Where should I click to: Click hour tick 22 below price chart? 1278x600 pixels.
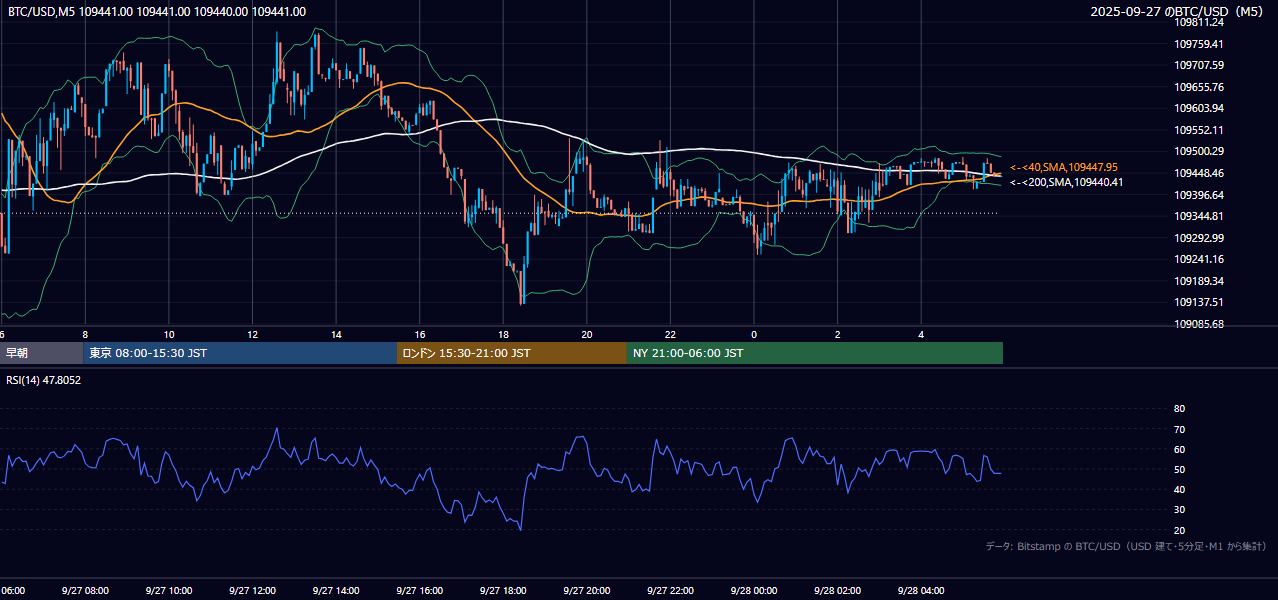pos(671,334)
